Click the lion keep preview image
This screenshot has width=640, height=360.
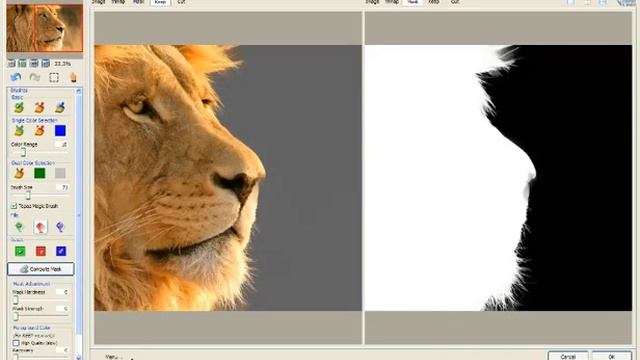point(228,178)
